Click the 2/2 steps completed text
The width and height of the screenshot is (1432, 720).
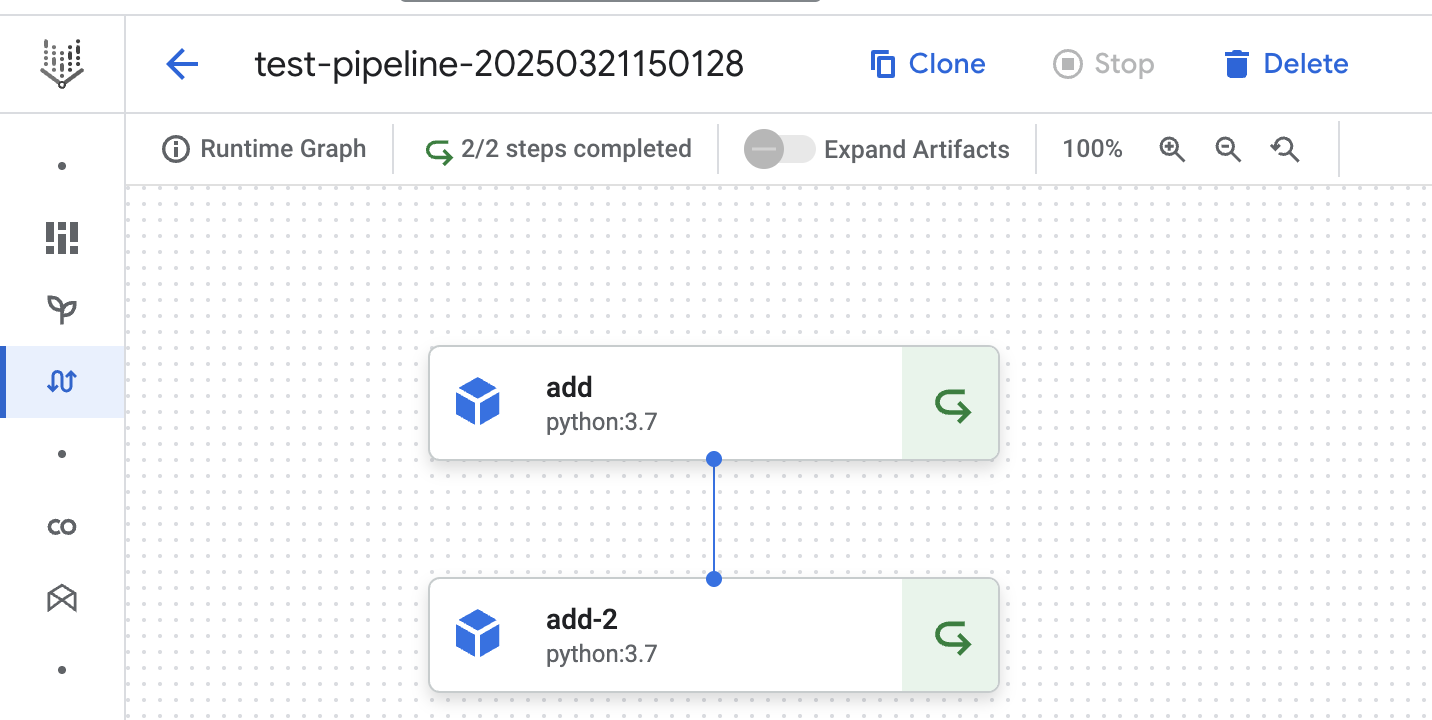[576, 150]
